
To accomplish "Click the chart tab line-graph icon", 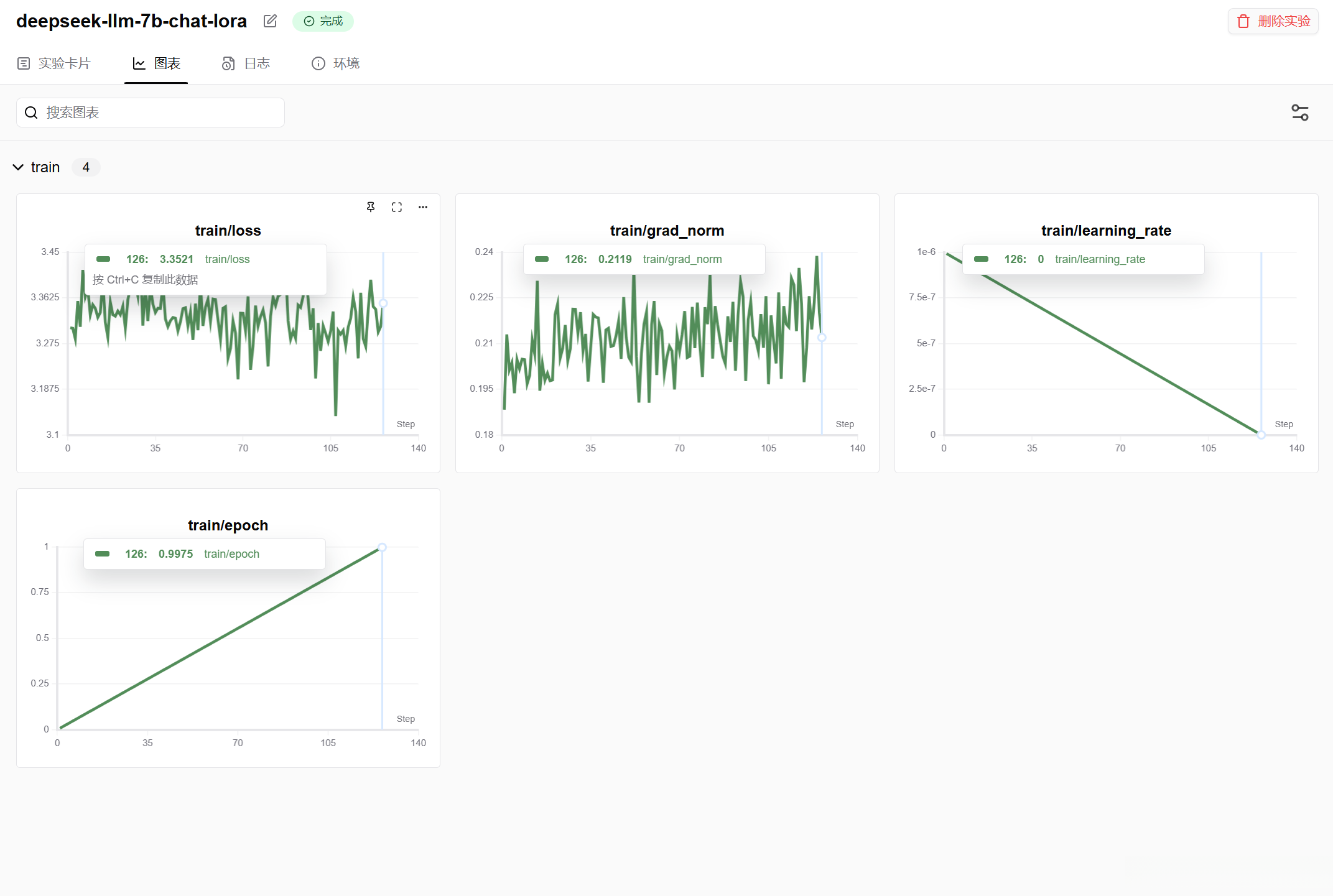I will (139, 63).
